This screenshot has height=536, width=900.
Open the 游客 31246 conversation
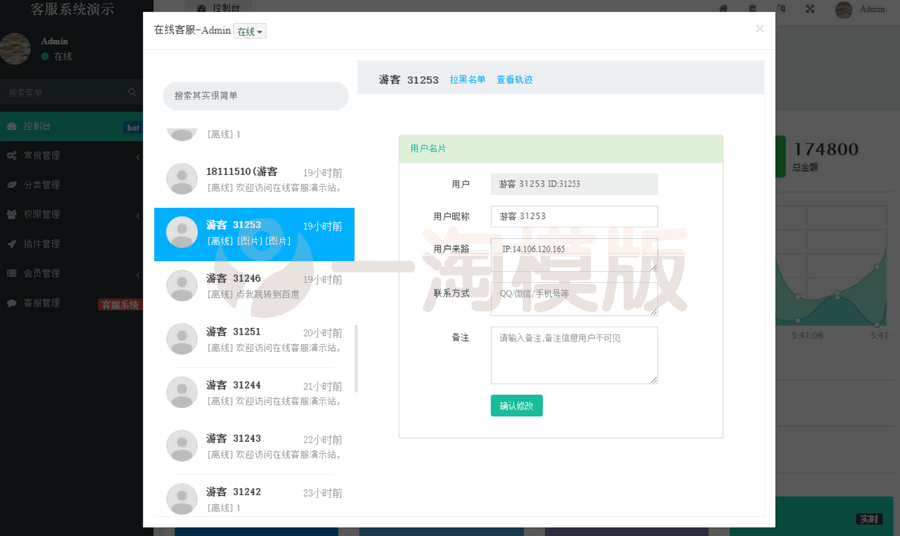point(254,286)
